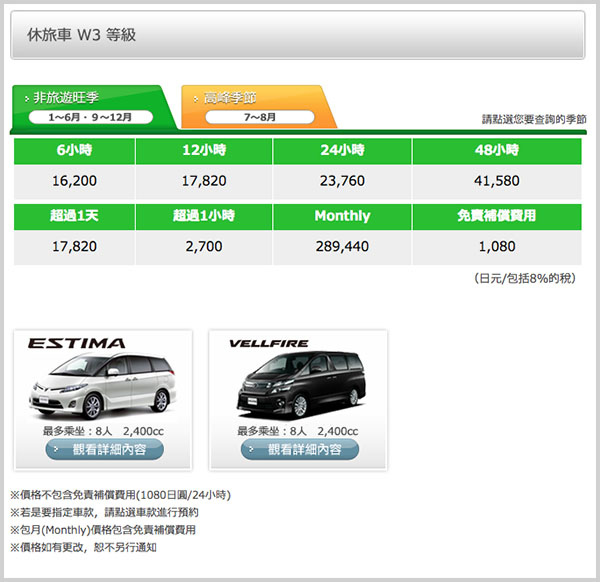Screen dimensions: 600x582
Task: Click the white Estima van photo
Action: click(x=103, y=386)
